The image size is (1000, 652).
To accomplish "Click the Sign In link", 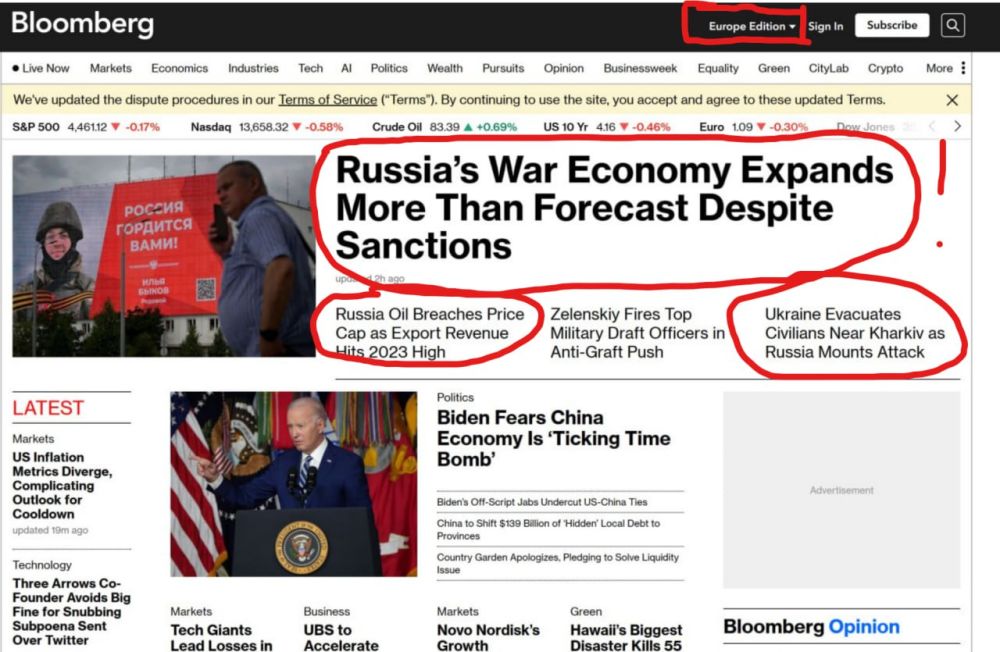I will tap(825, 26).
